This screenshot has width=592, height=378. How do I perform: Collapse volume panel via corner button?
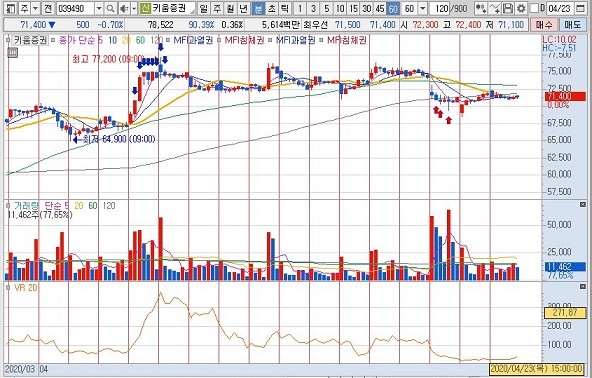(582, 204)
